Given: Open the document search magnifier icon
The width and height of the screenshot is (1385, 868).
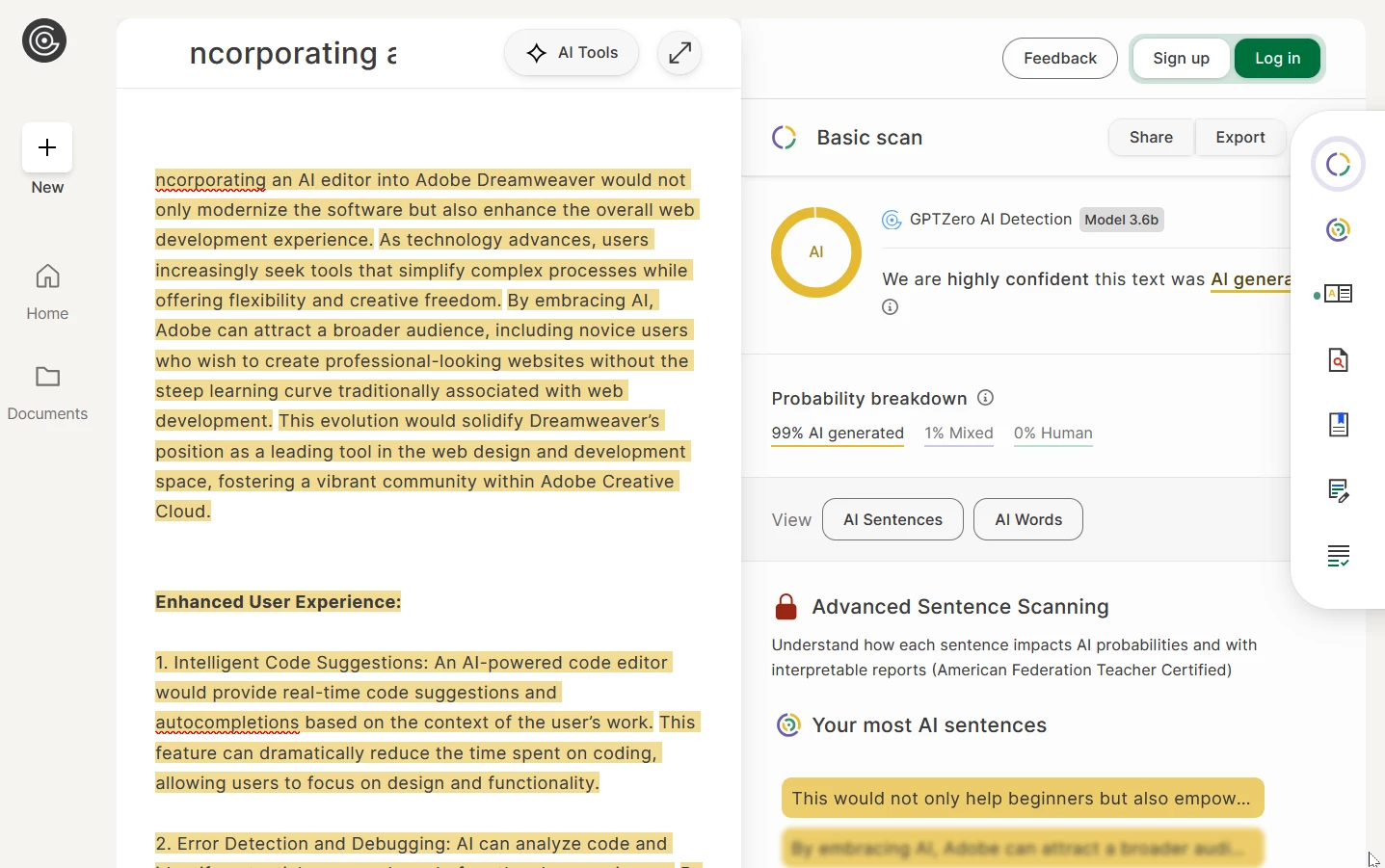Looking at the screenshot, I should (x=1338, y=359).
